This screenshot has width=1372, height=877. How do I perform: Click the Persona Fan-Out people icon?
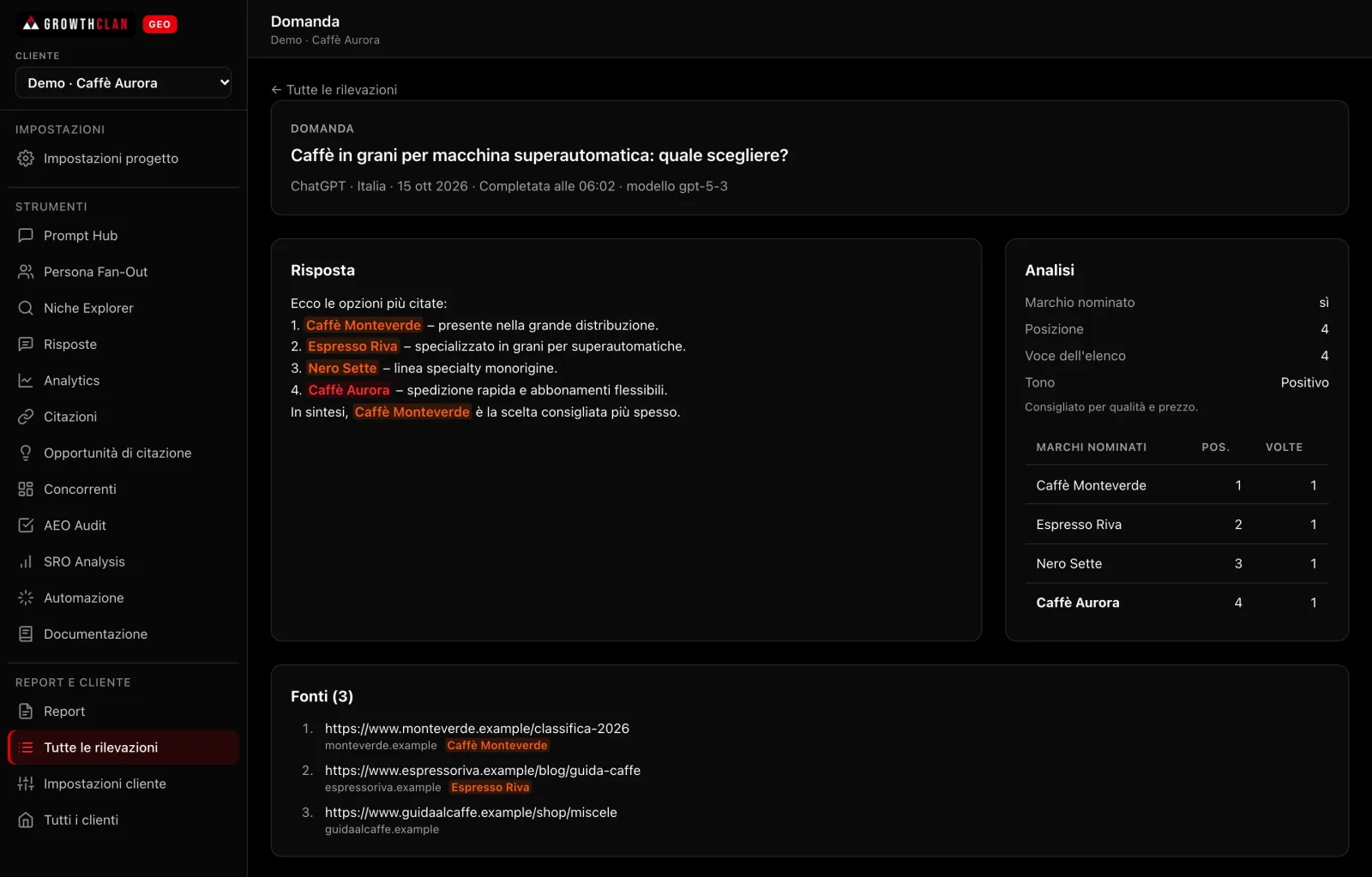coord(26,272)
